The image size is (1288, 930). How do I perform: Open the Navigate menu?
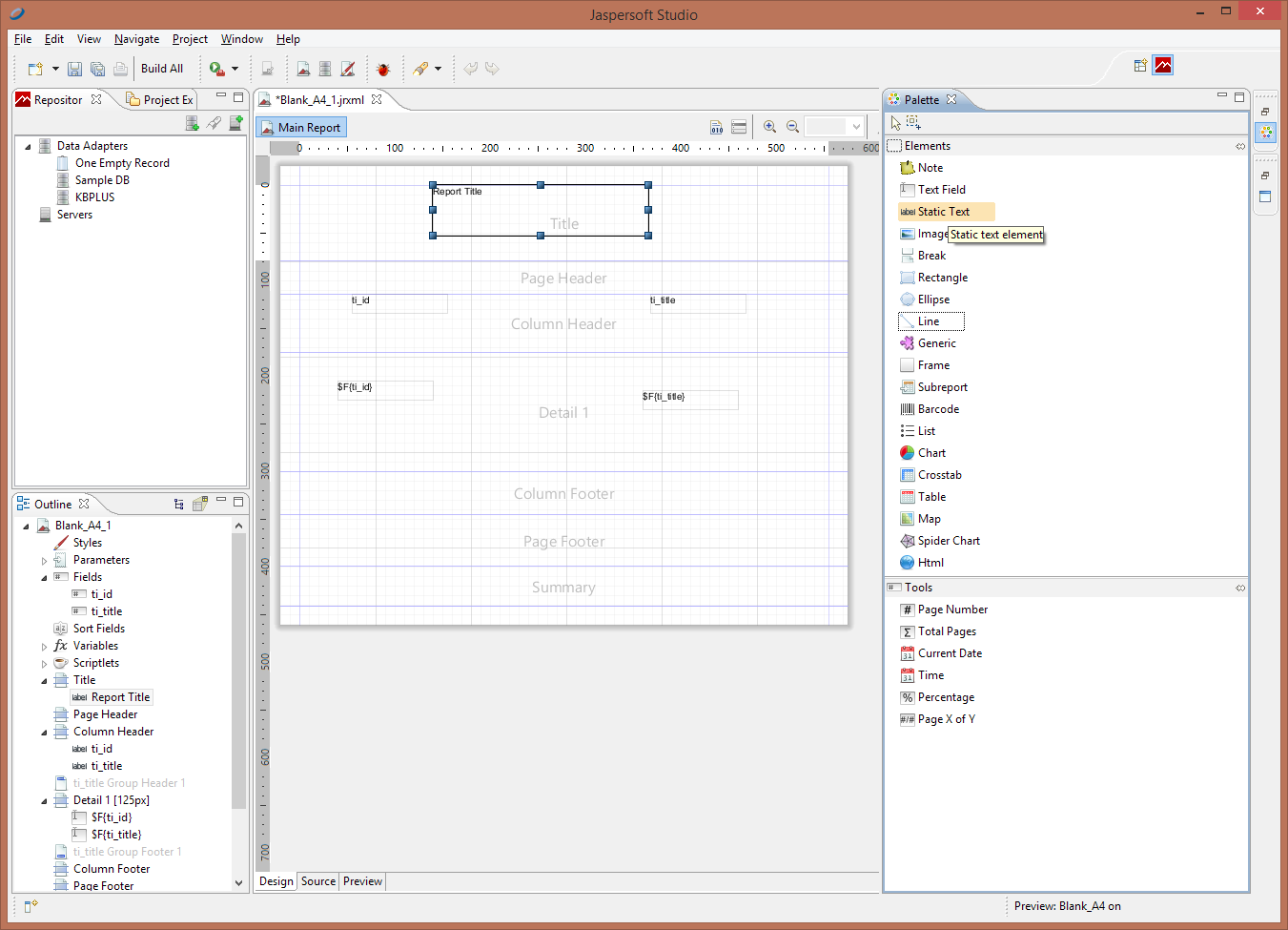click(136, 39)
